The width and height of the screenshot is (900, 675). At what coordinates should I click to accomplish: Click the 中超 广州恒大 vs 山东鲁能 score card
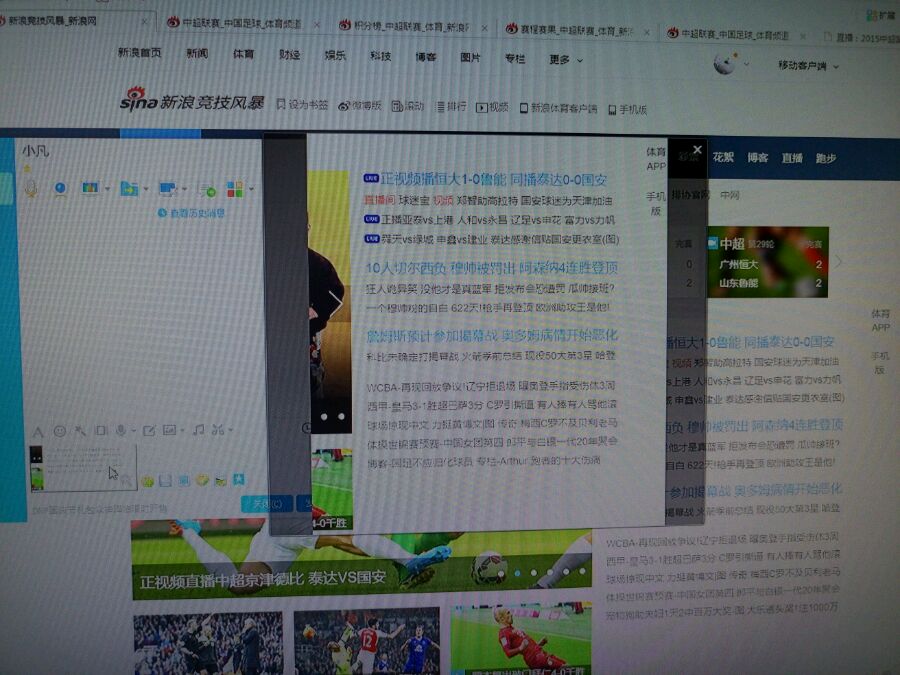(x=767, y=263)
